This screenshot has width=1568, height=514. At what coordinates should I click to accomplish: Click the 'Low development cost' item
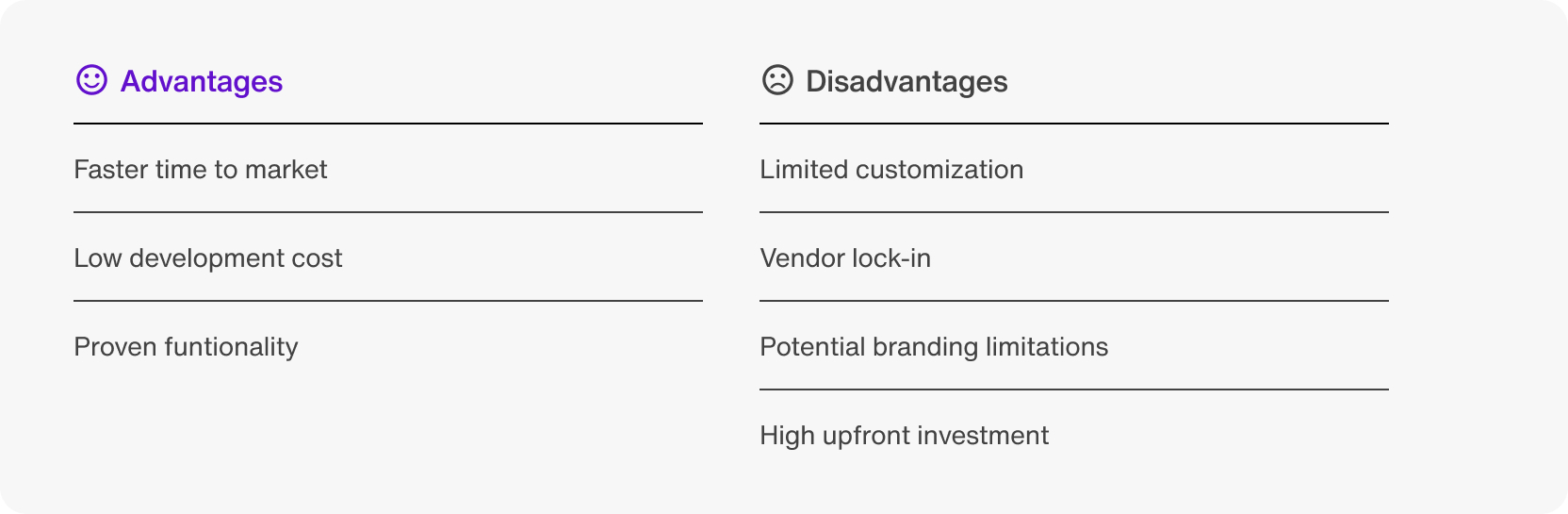point(208,258)
